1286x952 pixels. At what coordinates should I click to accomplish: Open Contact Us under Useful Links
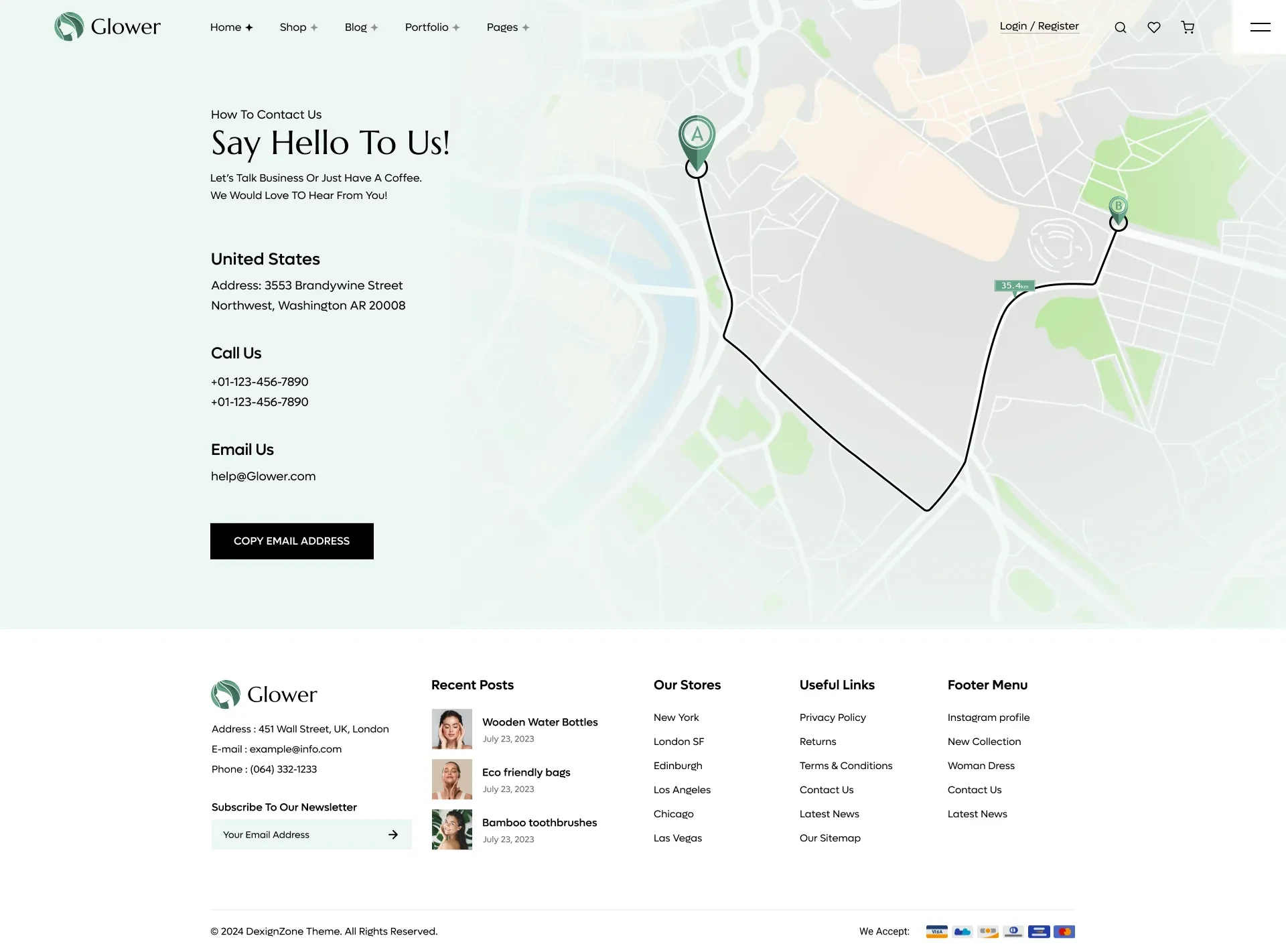point(827,790)
